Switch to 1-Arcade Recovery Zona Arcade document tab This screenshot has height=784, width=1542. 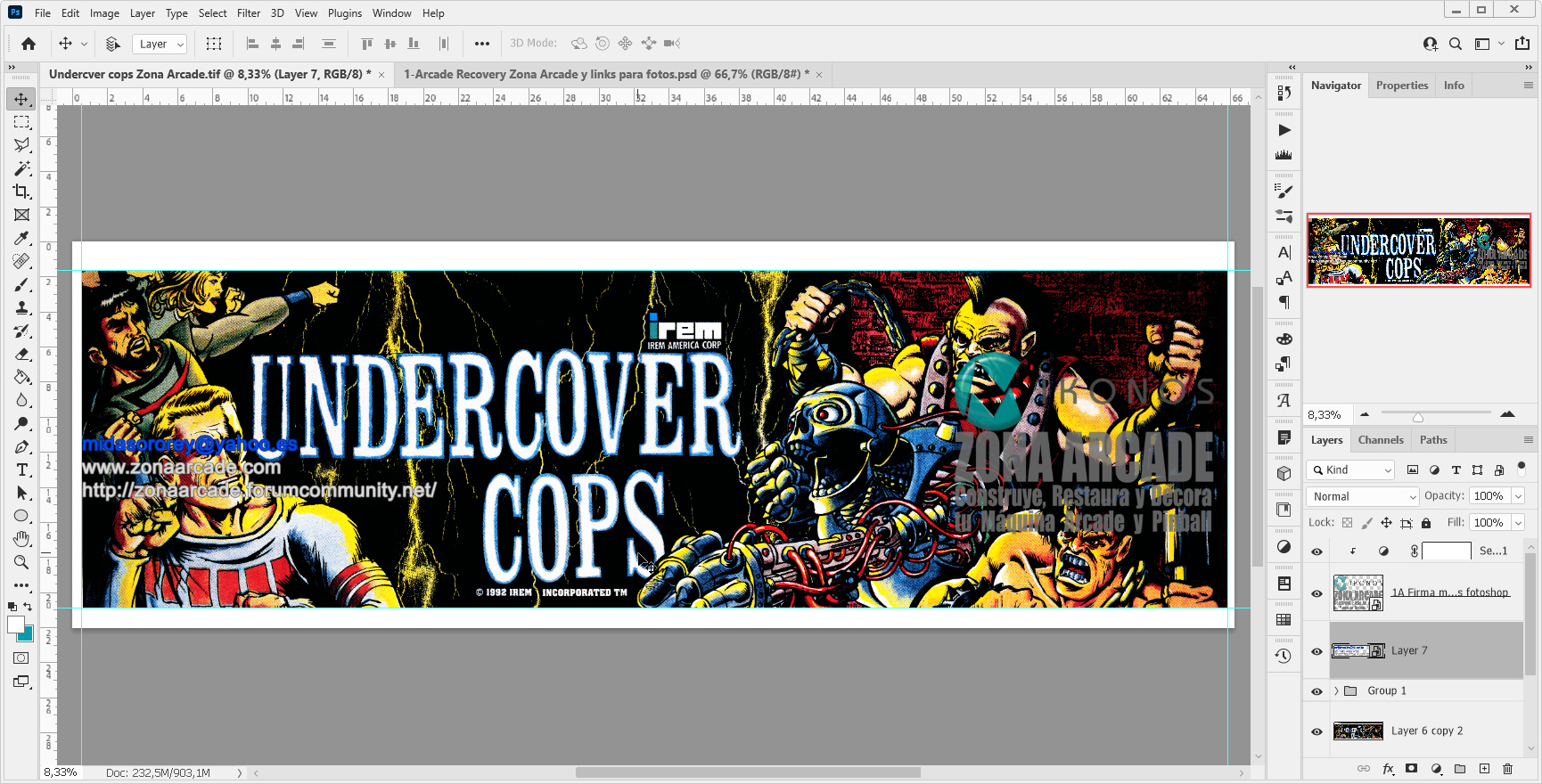[607, 74]
